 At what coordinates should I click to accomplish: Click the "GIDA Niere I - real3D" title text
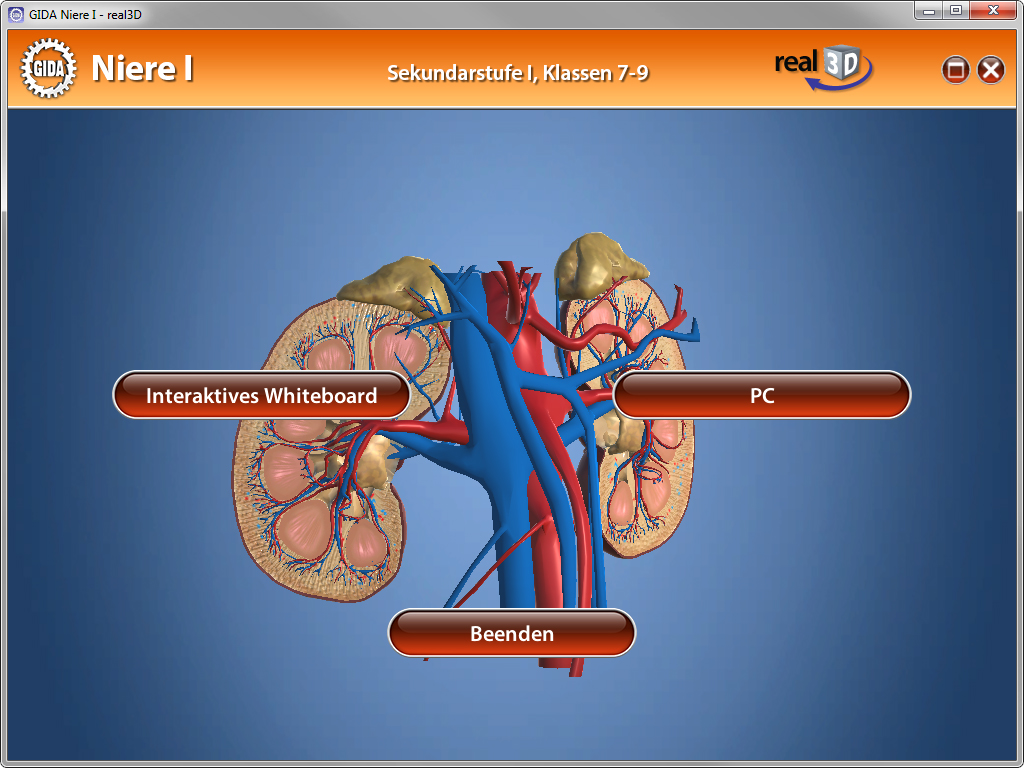click(x=85, y=14)
